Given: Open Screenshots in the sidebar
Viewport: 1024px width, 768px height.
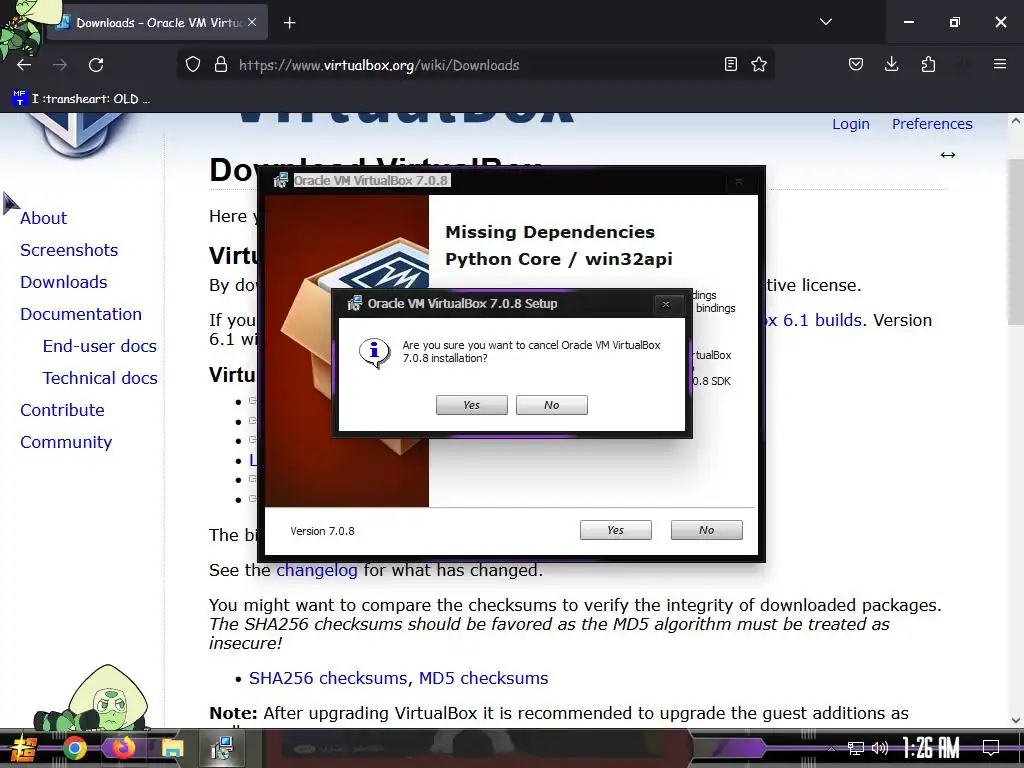Looking at the screenshot, I should tap(69, 250).
